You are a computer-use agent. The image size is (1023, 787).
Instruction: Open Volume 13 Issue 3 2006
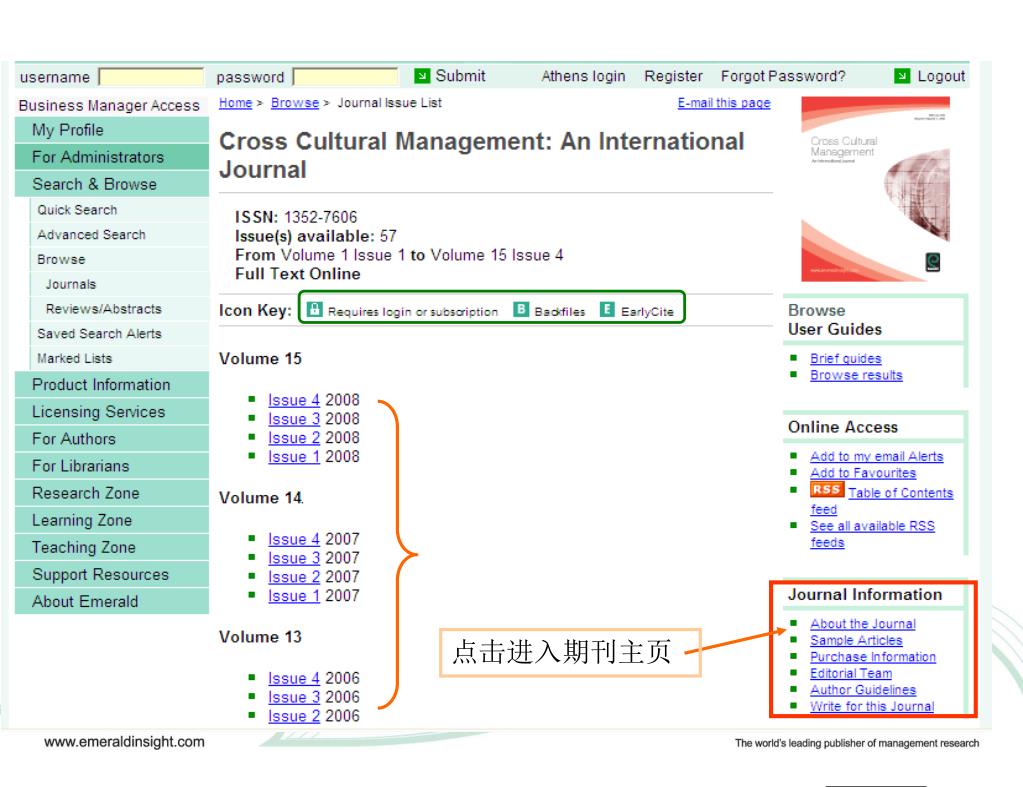[294, 697]
